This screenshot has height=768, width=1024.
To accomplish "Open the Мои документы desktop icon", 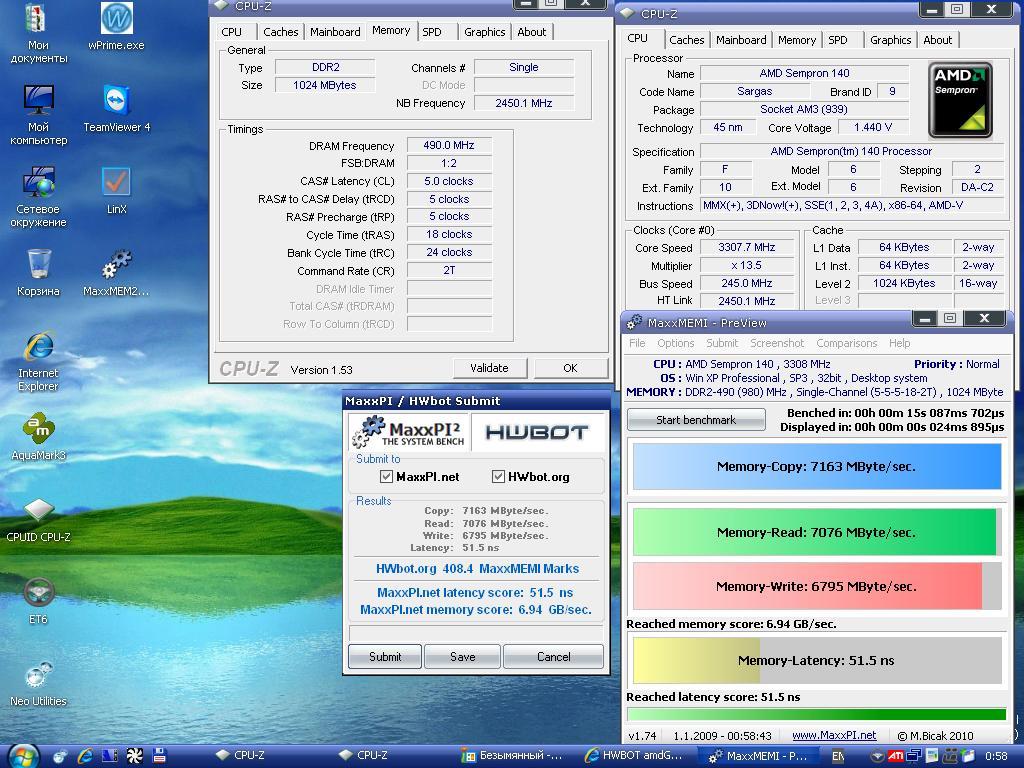I will click(38, 33).
